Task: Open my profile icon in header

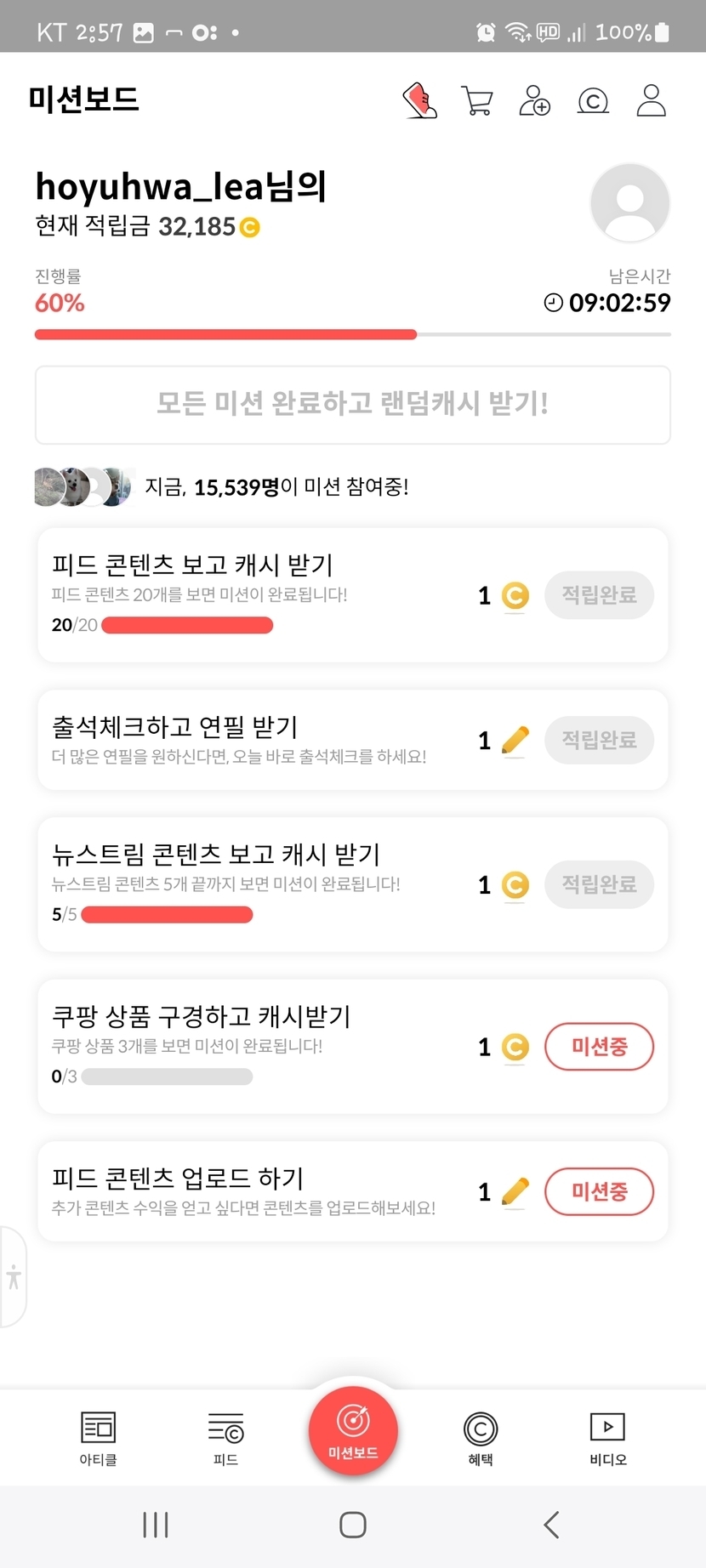Action: pos(651,100)
